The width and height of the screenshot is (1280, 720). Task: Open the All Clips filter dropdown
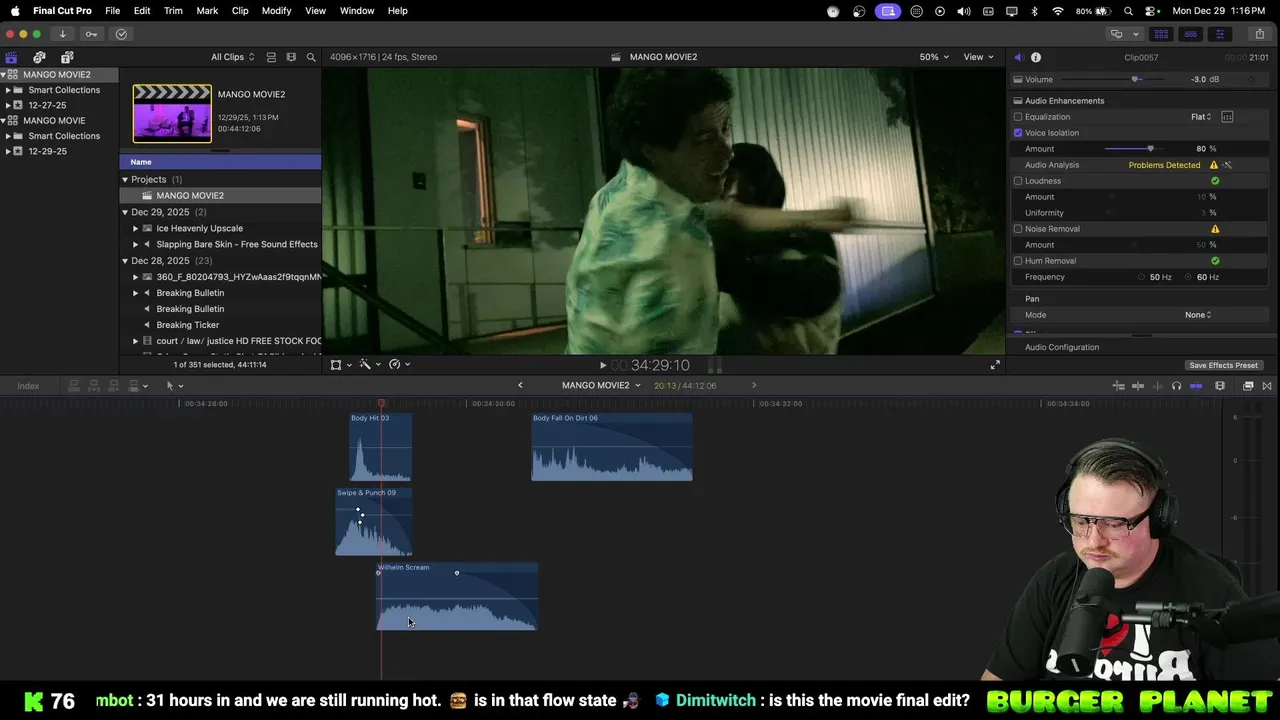[232, 57]
